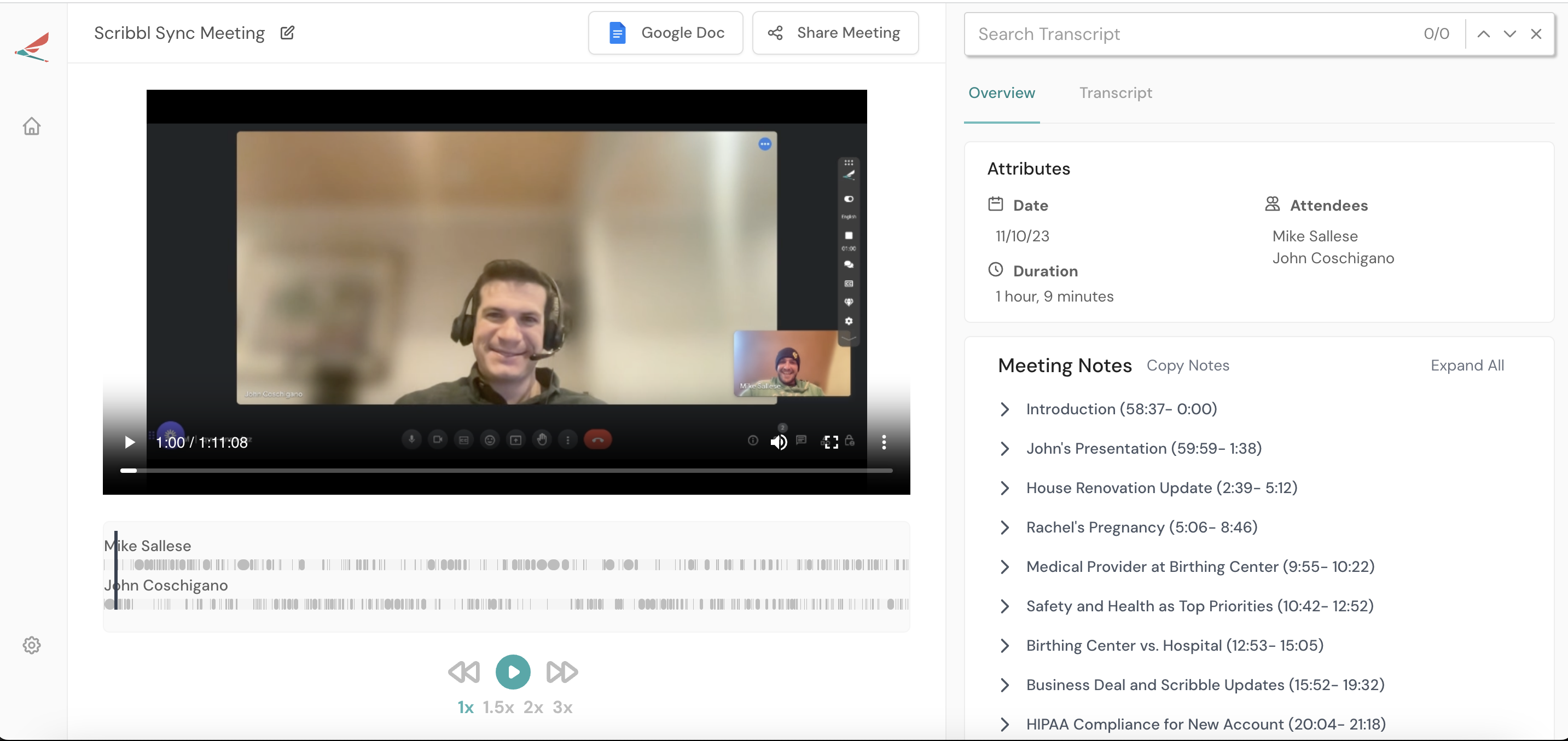Open Home from the sidebar

[32, 126]
